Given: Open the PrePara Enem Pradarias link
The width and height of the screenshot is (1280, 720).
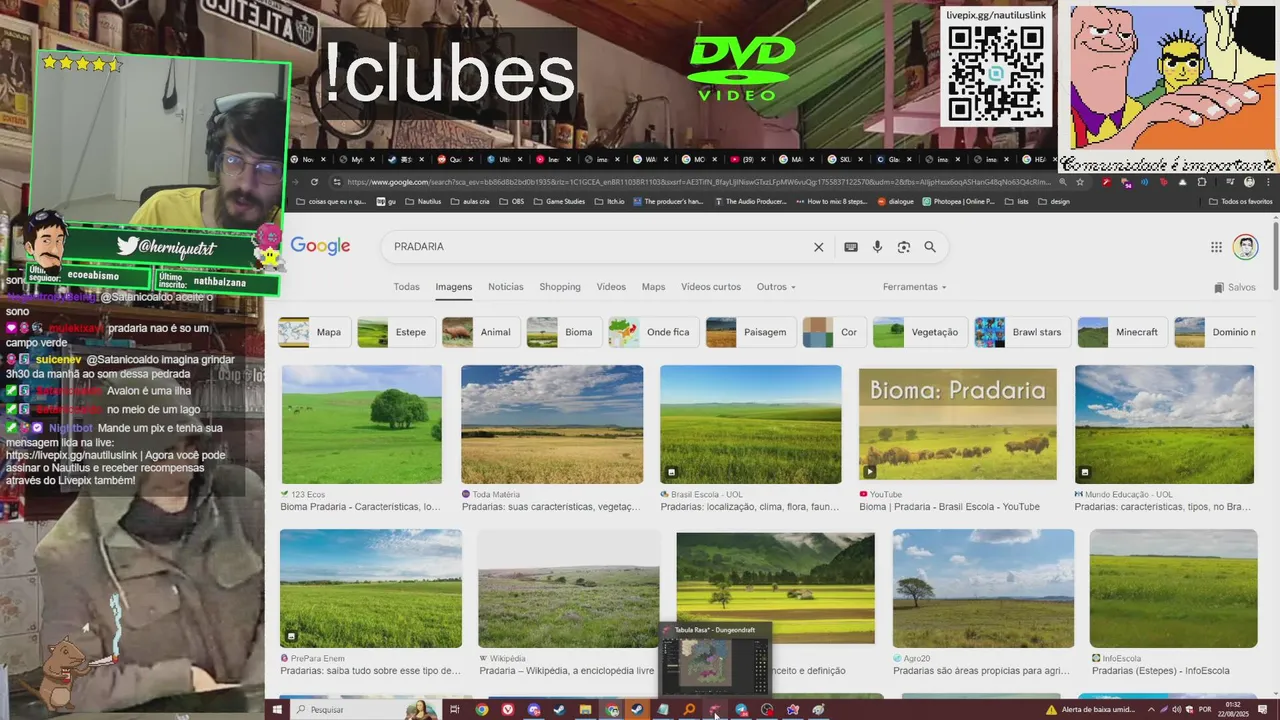Looking at the screenshot, I should [x=370, y=671].
